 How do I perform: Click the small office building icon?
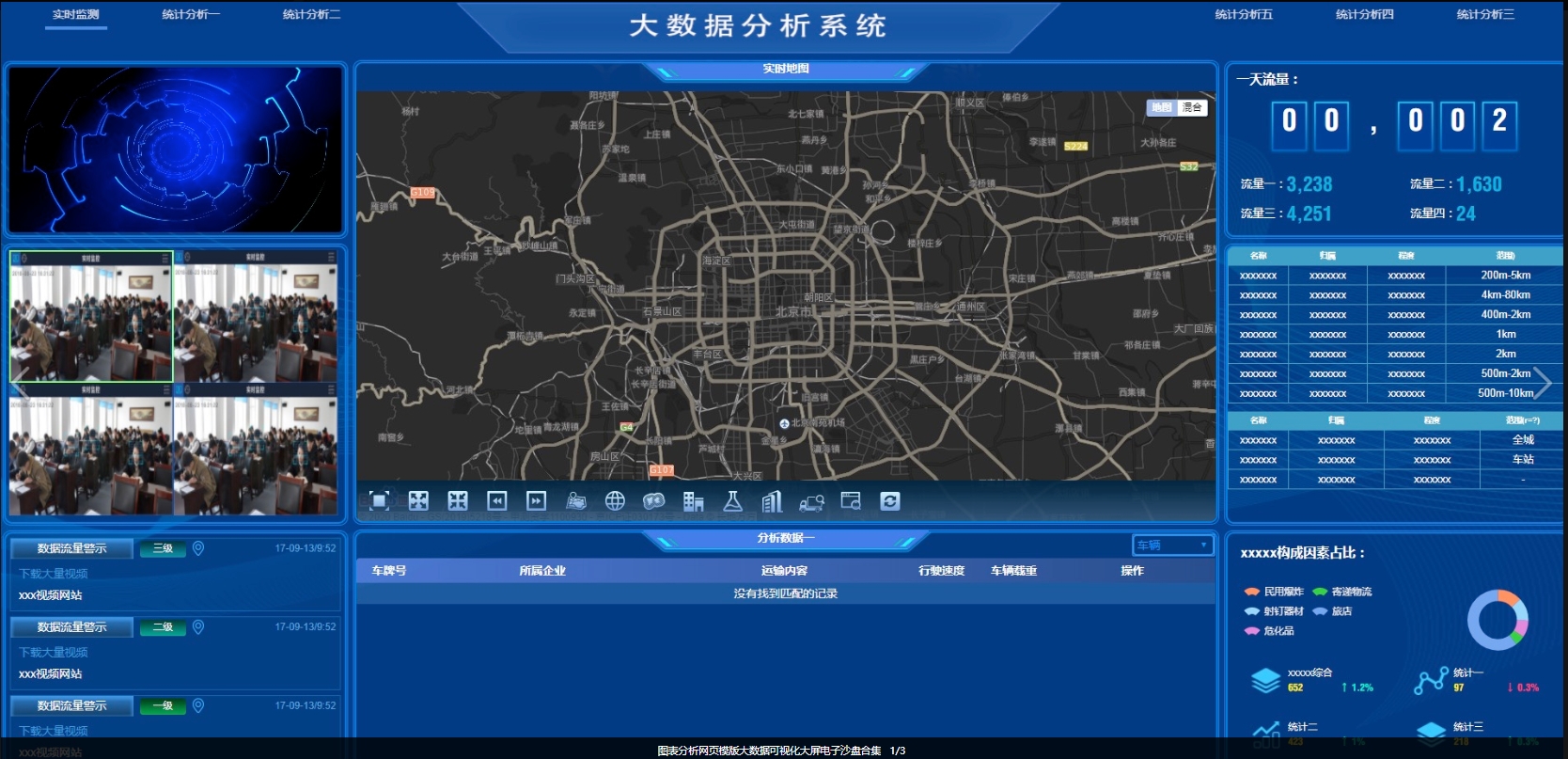coord(694,501)
